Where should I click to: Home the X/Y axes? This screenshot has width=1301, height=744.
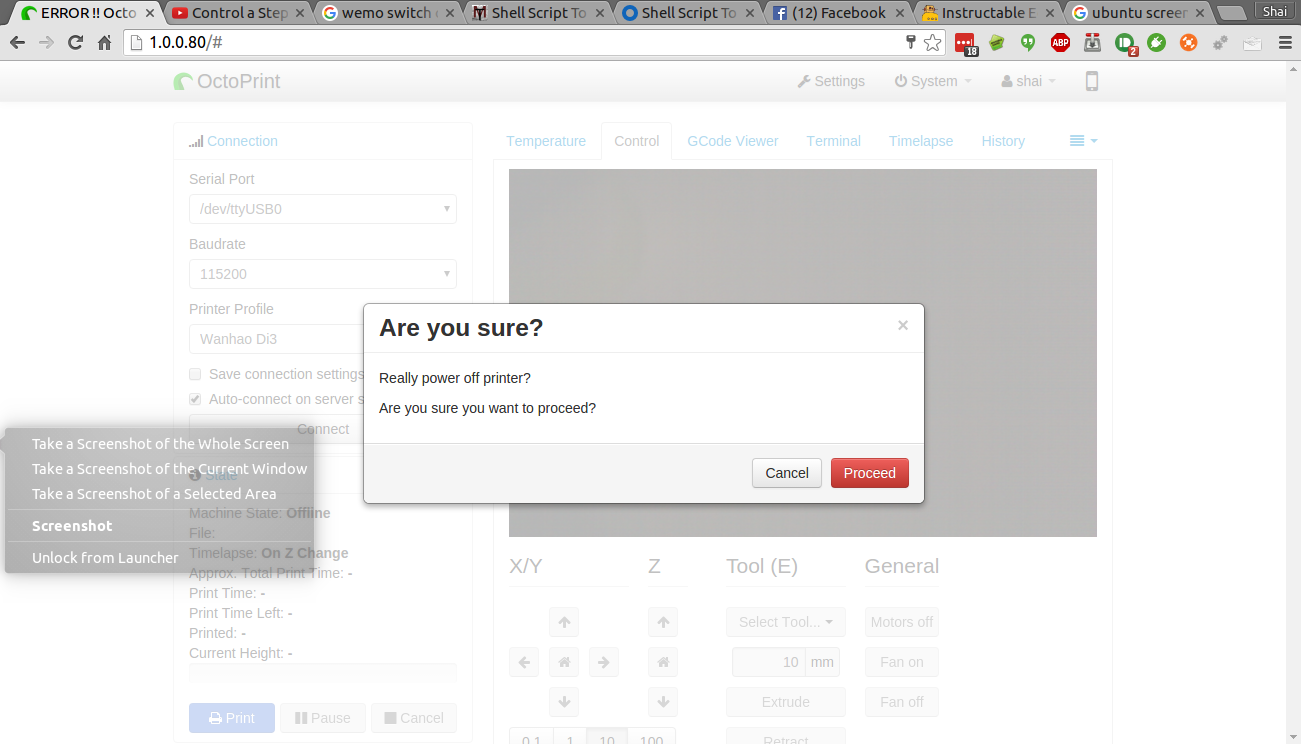point(564,662)
